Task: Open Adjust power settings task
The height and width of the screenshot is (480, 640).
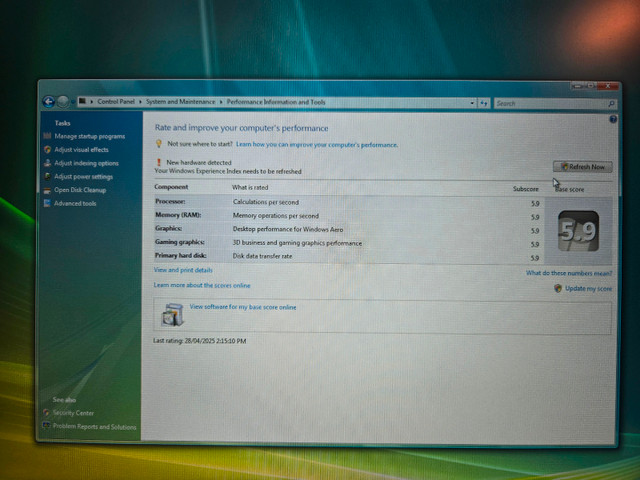Action: tap(84, 177)
